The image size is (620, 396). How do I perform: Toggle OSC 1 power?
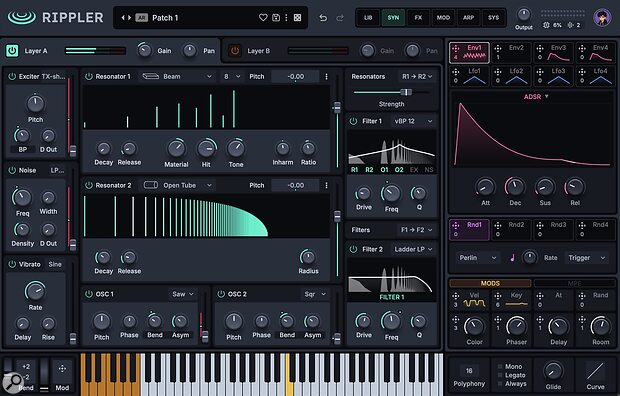point(89,294)
